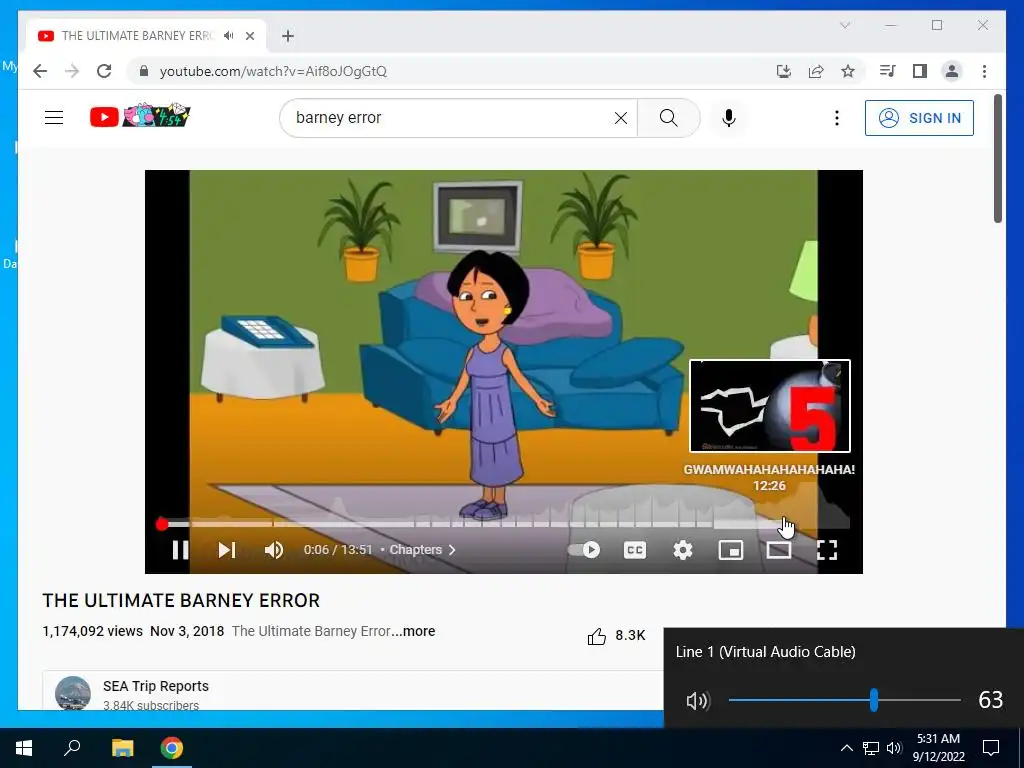Viewport: 1024px width, 768px height.
Task: Go forward in browser history
Action: click(x=72, y=71)
